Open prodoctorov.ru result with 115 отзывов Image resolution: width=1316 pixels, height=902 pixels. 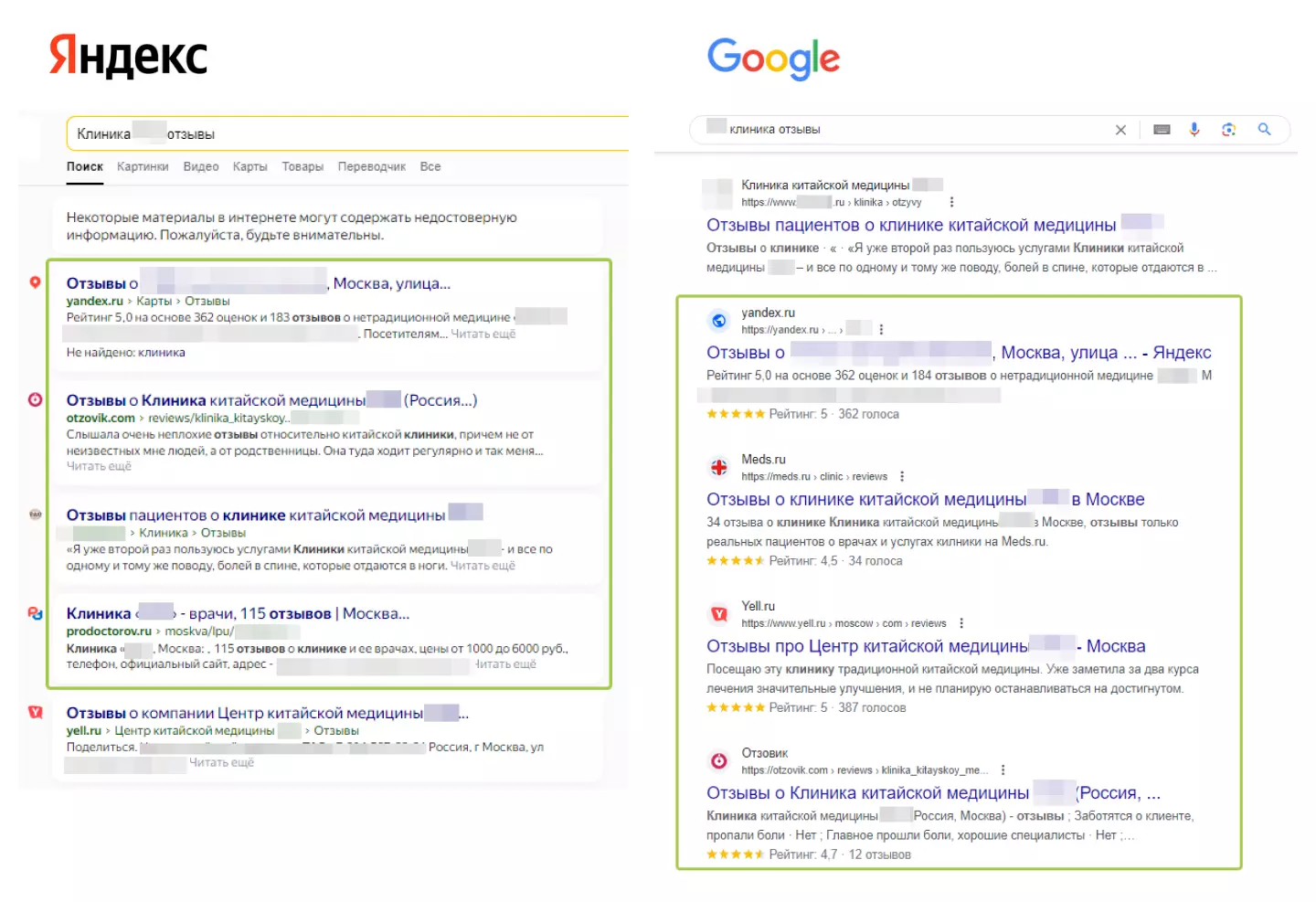(238, 613)
